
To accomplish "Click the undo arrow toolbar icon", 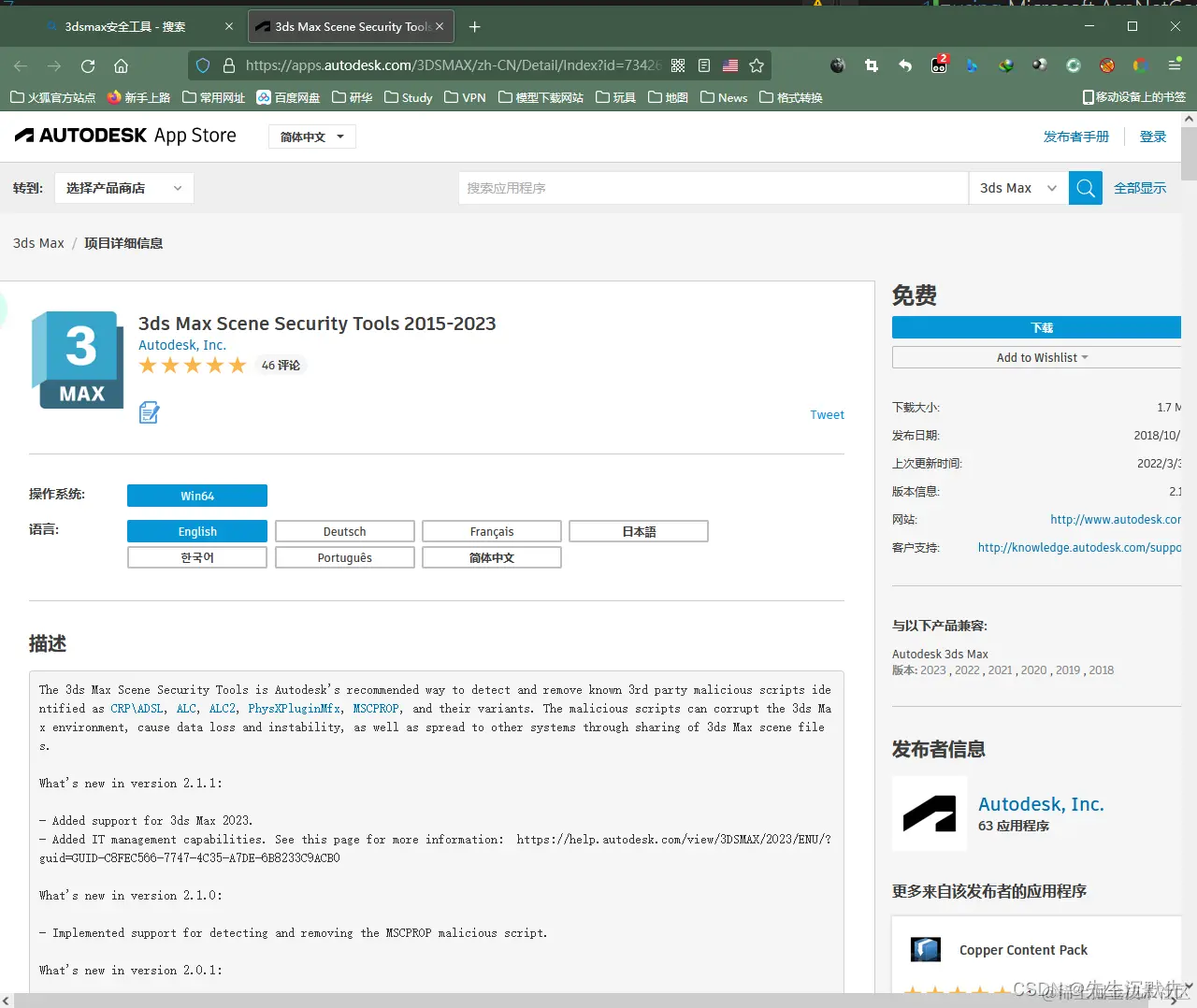I will point(905,65).
